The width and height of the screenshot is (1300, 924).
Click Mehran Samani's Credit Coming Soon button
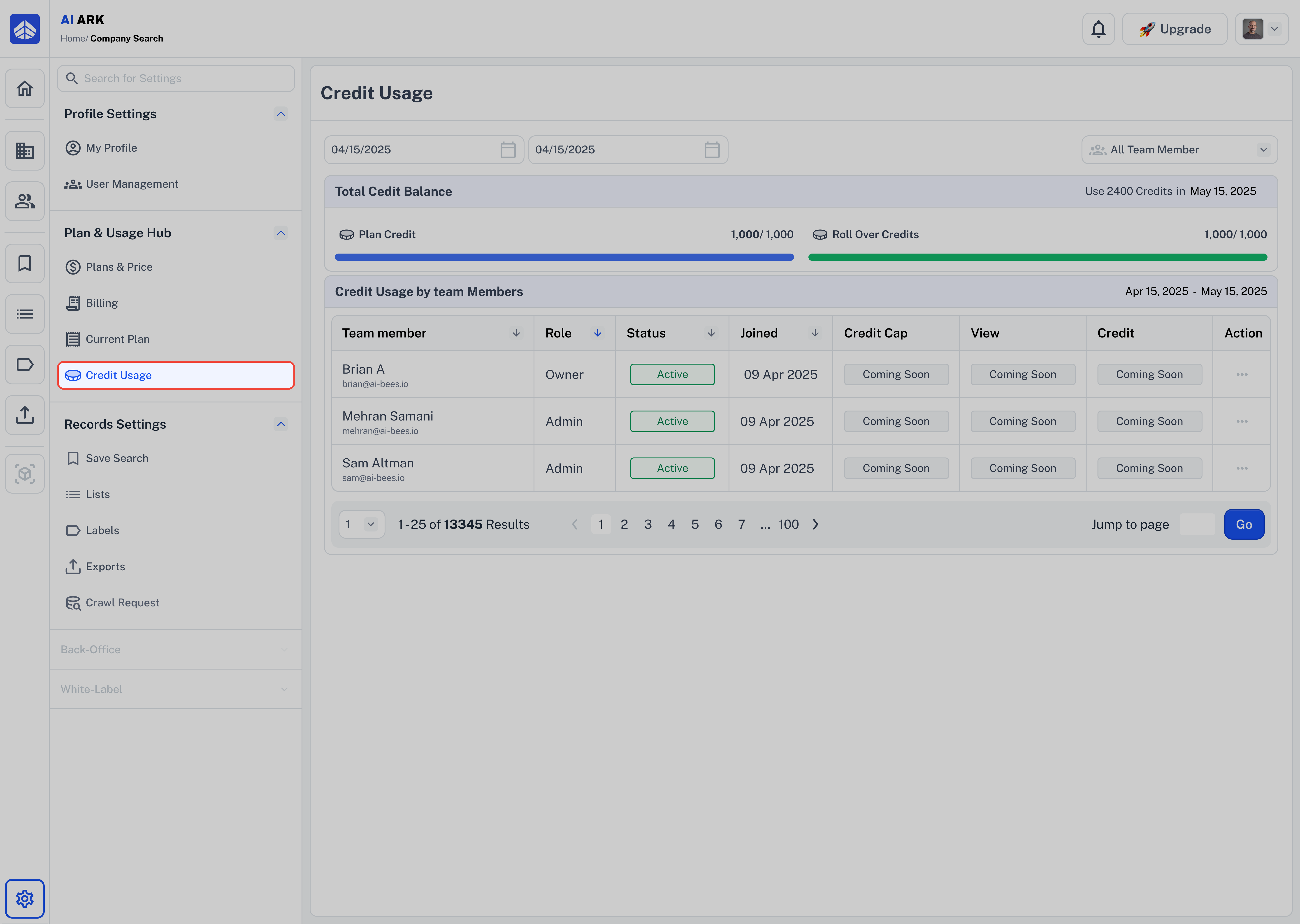(1149, 422)
